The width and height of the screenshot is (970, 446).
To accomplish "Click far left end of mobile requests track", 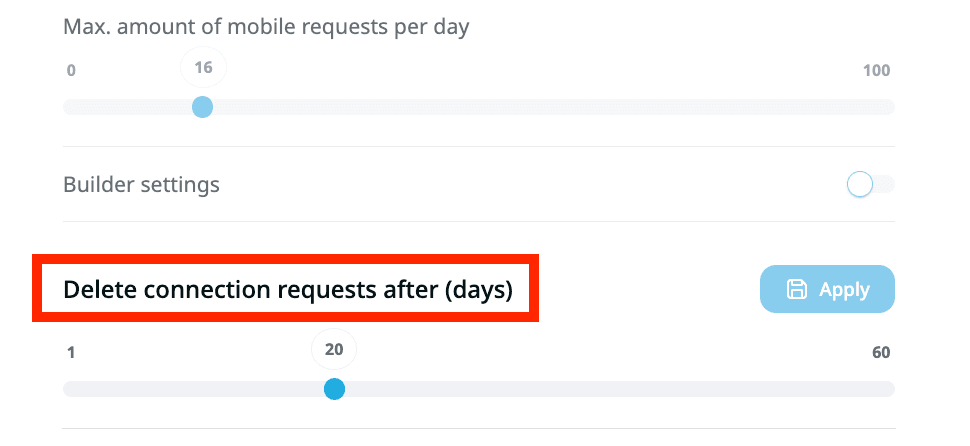I will pos(69,107).
